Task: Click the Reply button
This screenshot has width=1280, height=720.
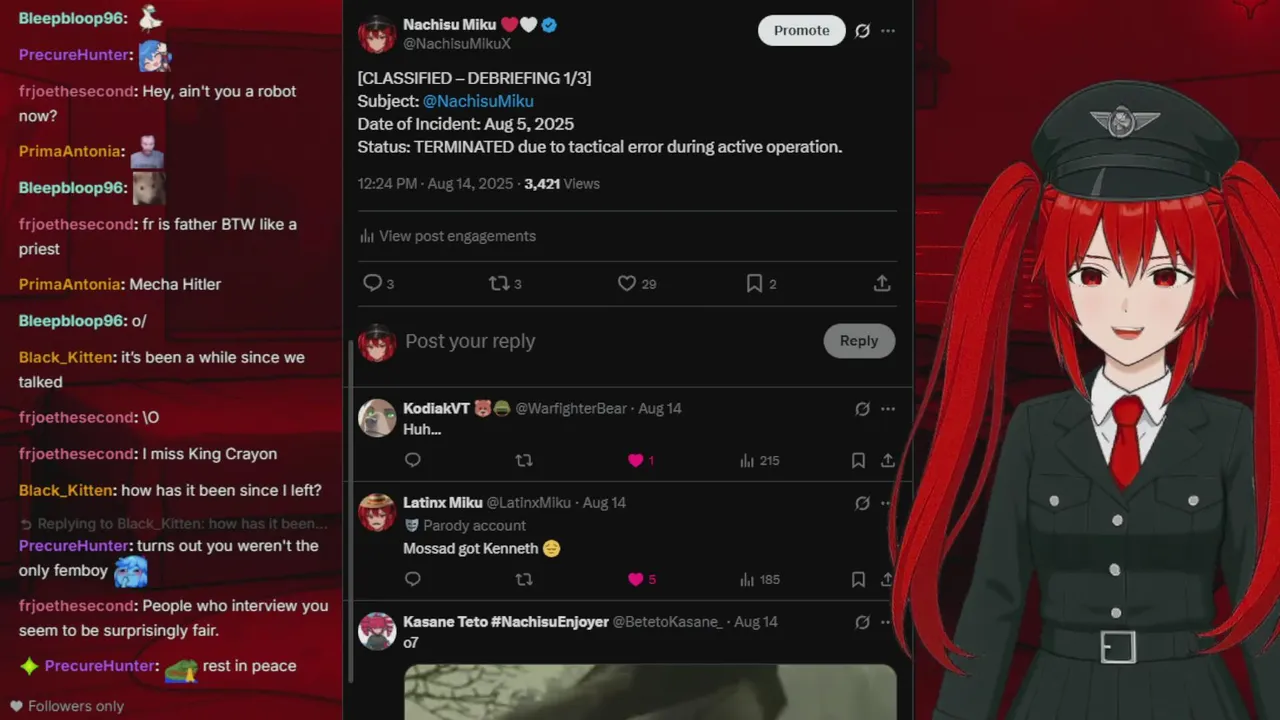Action: pyautogui.click(x=858, y=341)
